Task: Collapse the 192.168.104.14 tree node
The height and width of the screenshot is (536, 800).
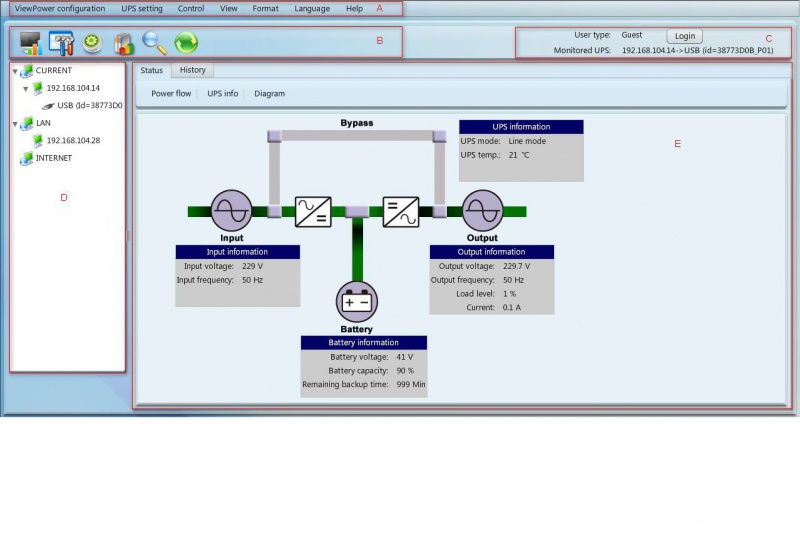Action: point(26,89)
